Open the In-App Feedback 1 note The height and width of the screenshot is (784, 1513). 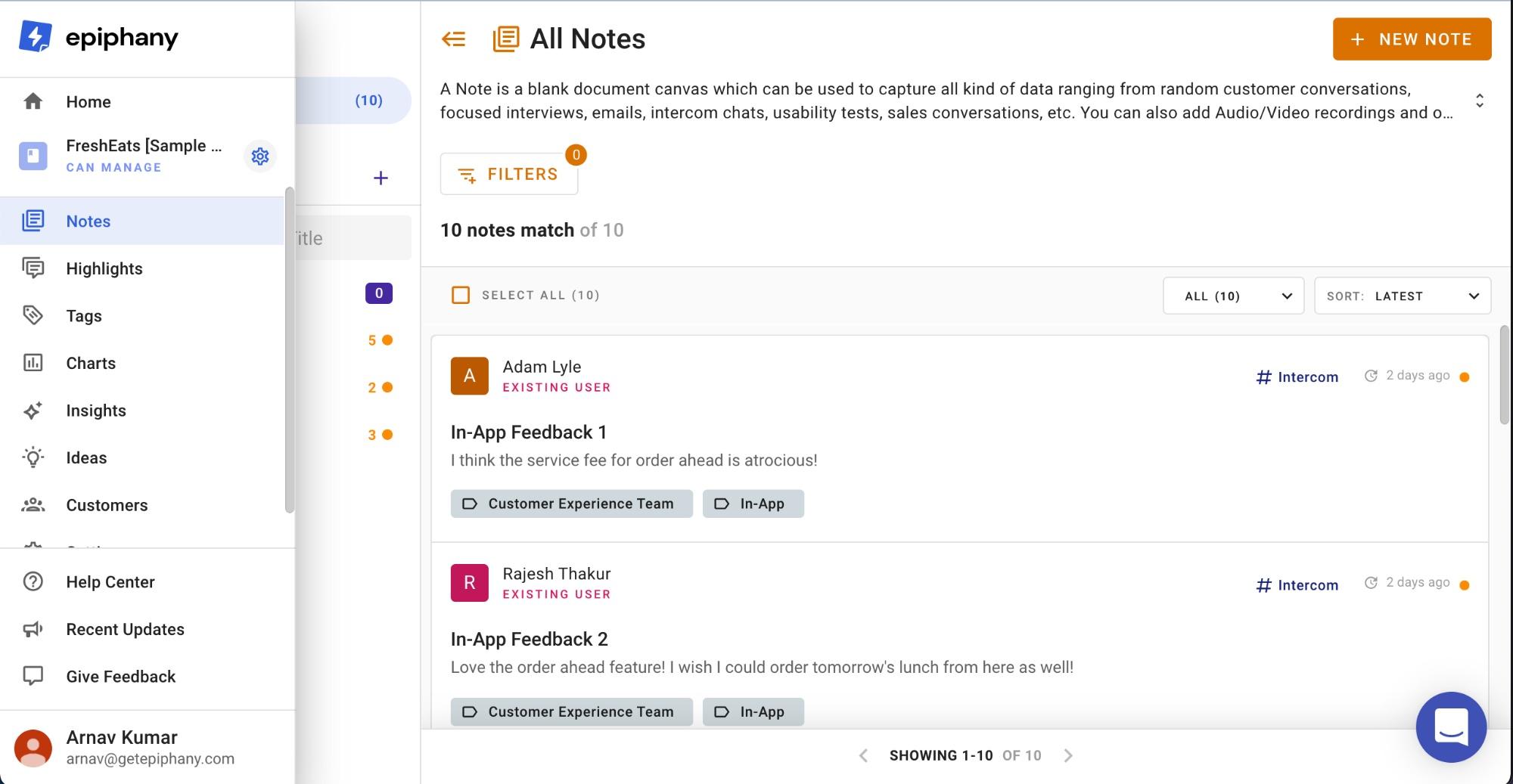(x=529, y=432)
